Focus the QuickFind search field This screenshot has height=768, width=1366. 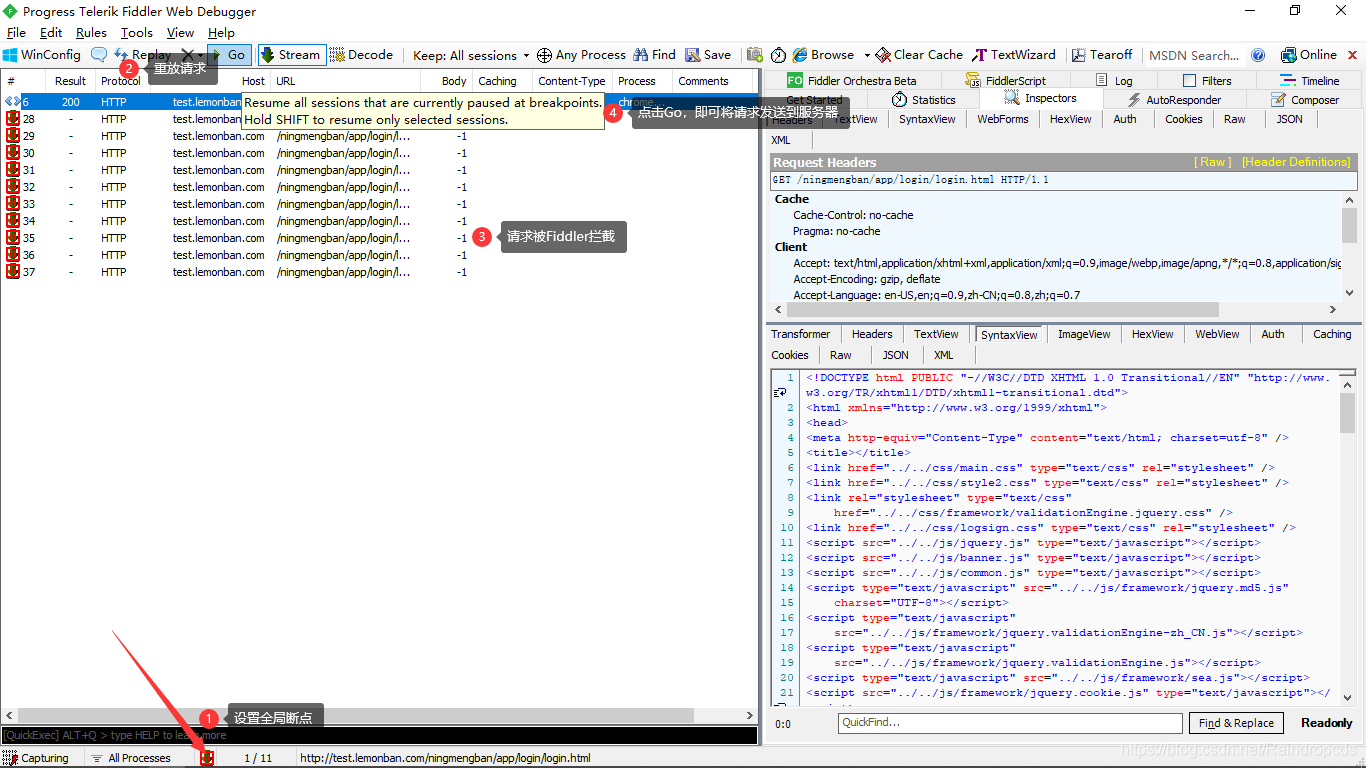pos(1010,723)
